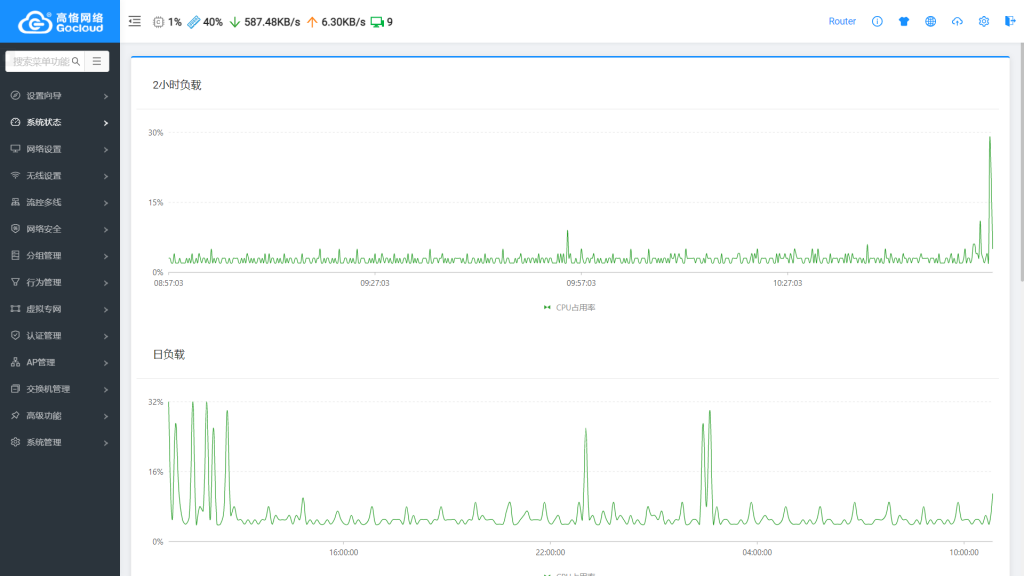Click the Router link
1024x576 pixels.
click(x=842, y=22)
